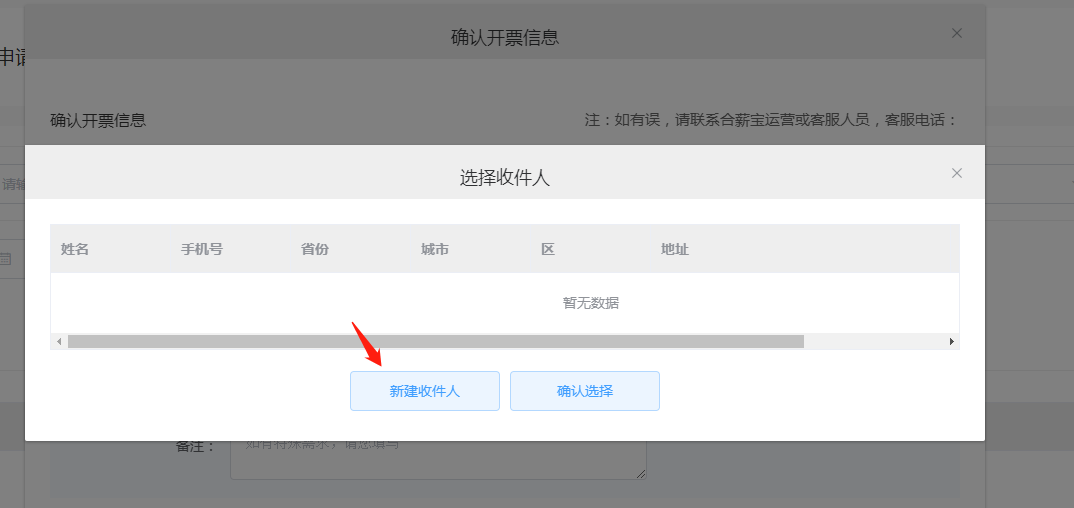Close the 确认开票信息 dialog behind

[957, 33]
